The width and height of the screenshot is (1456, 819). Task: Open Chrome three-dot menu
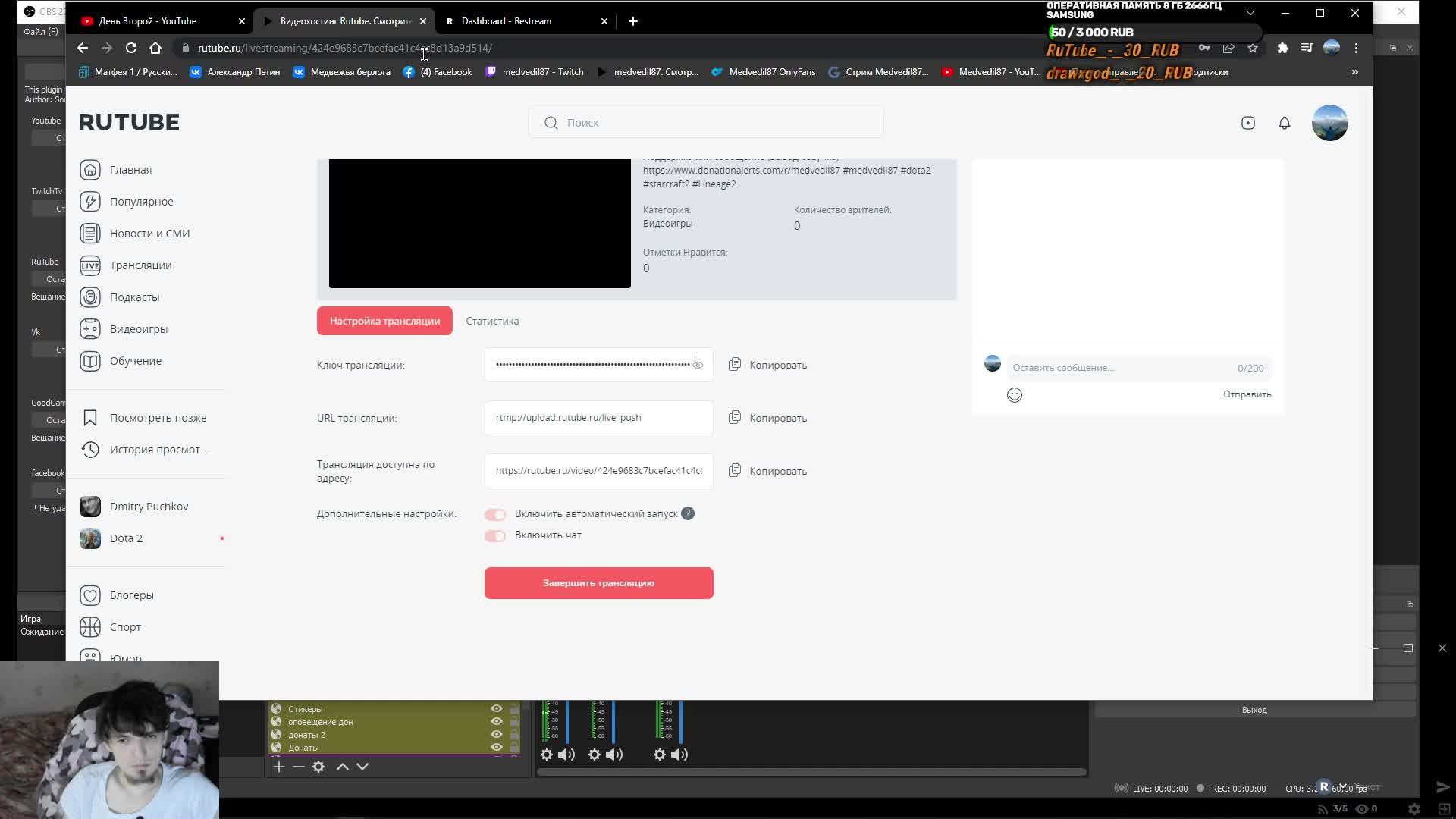coord(1356,48)
